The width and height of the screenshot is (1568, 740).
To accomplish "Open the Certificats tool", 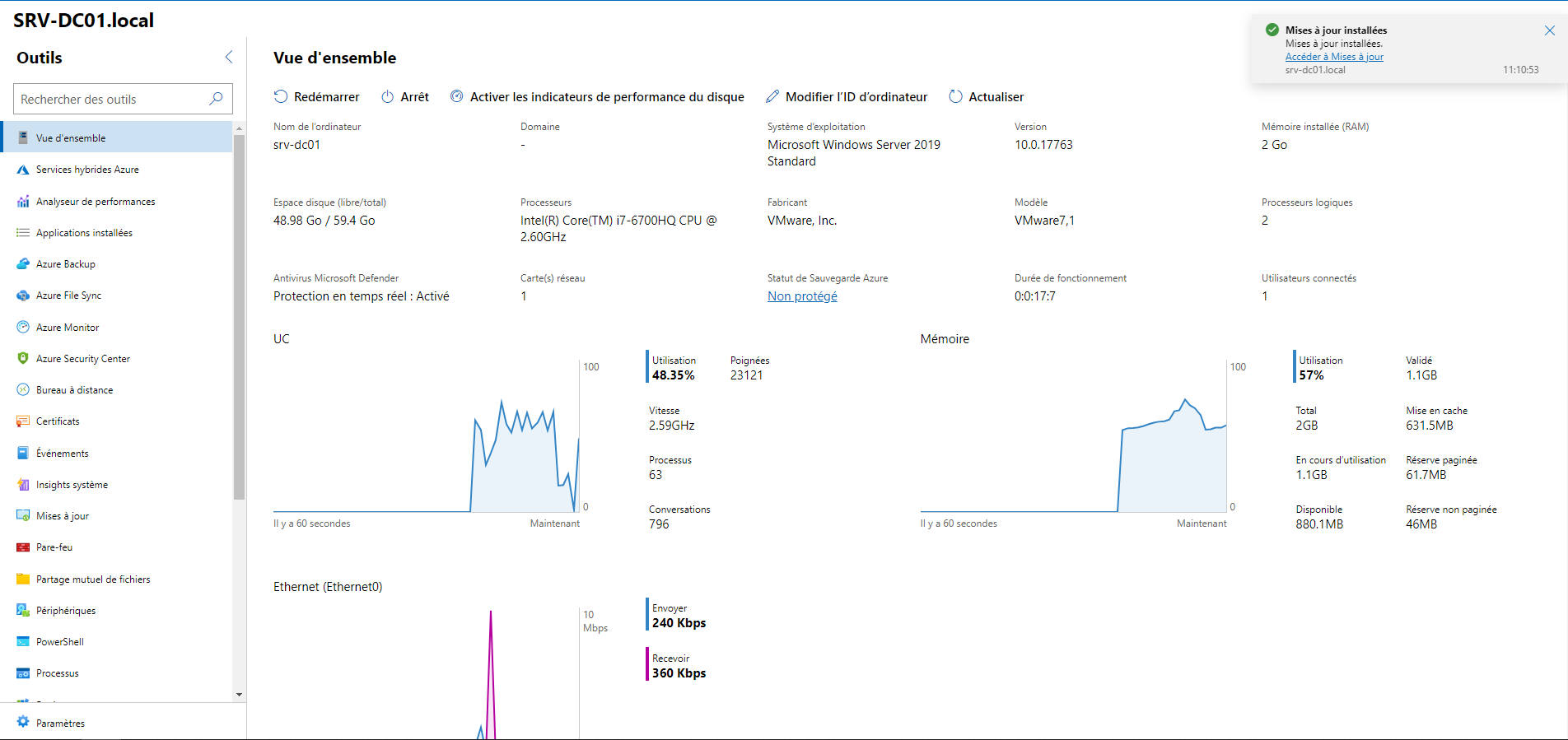I will [58, 421].
